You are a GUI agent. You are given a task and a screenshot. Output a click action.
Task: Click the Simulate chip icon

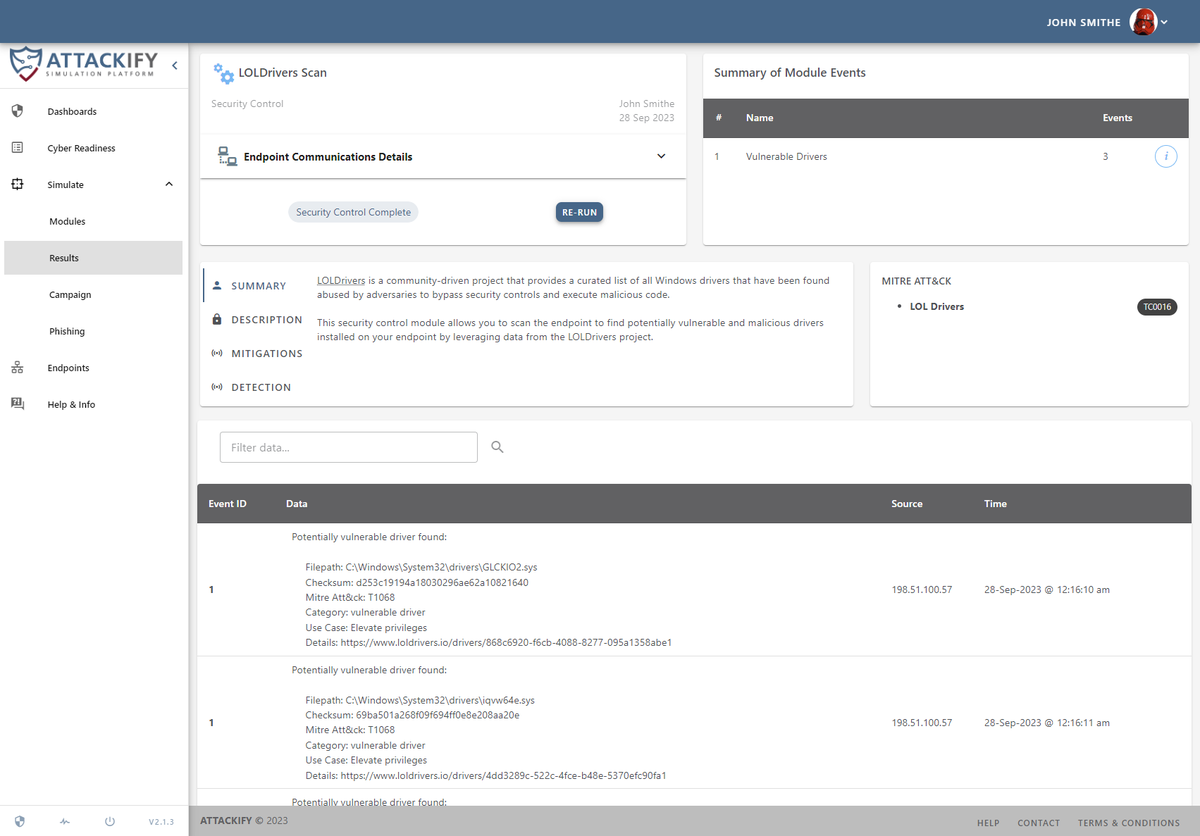17,184
